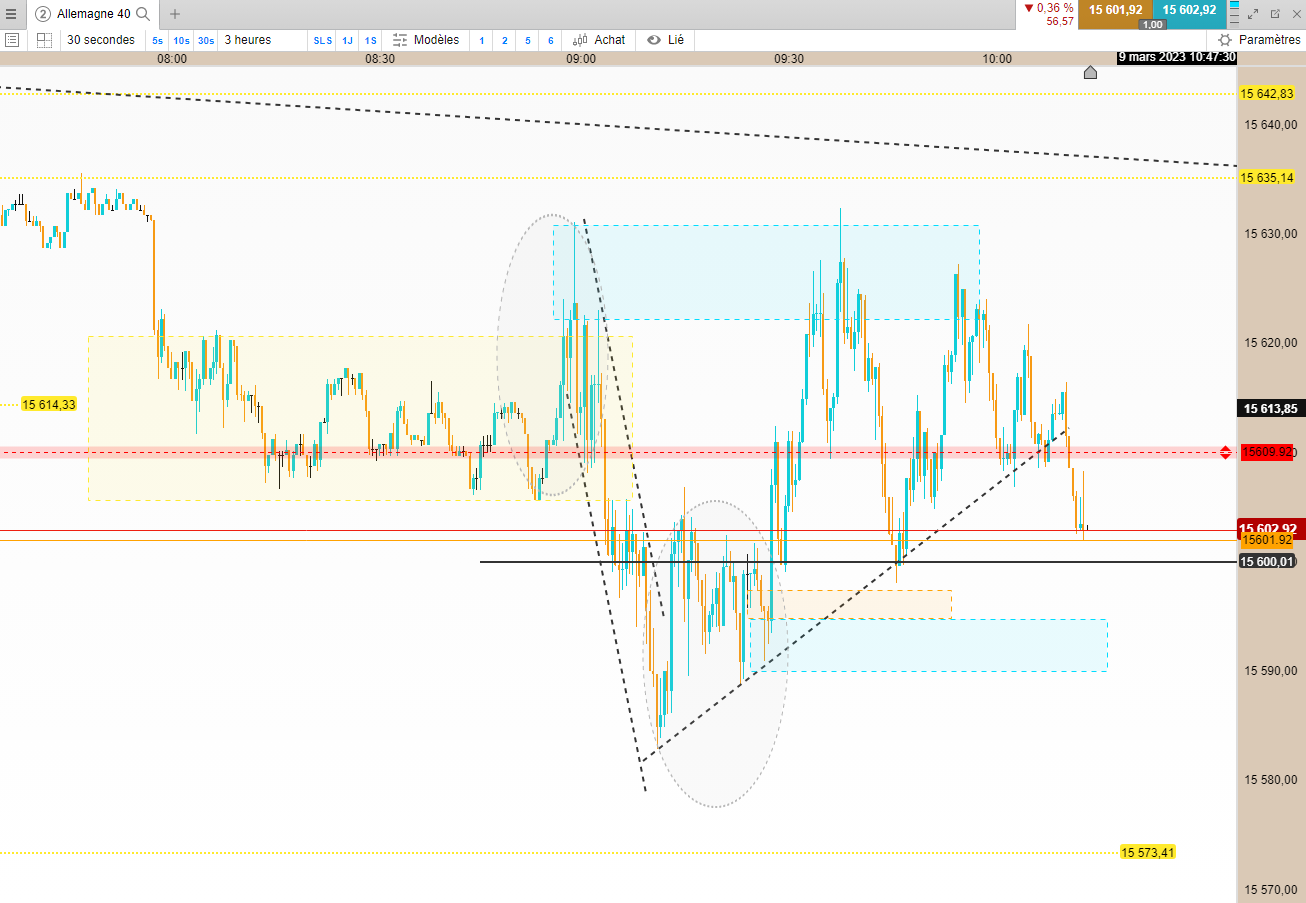This screenshot has width=1306, height=903.
Task: Select the 15 635,14 yellow level label
Action: coord(1267,177)
